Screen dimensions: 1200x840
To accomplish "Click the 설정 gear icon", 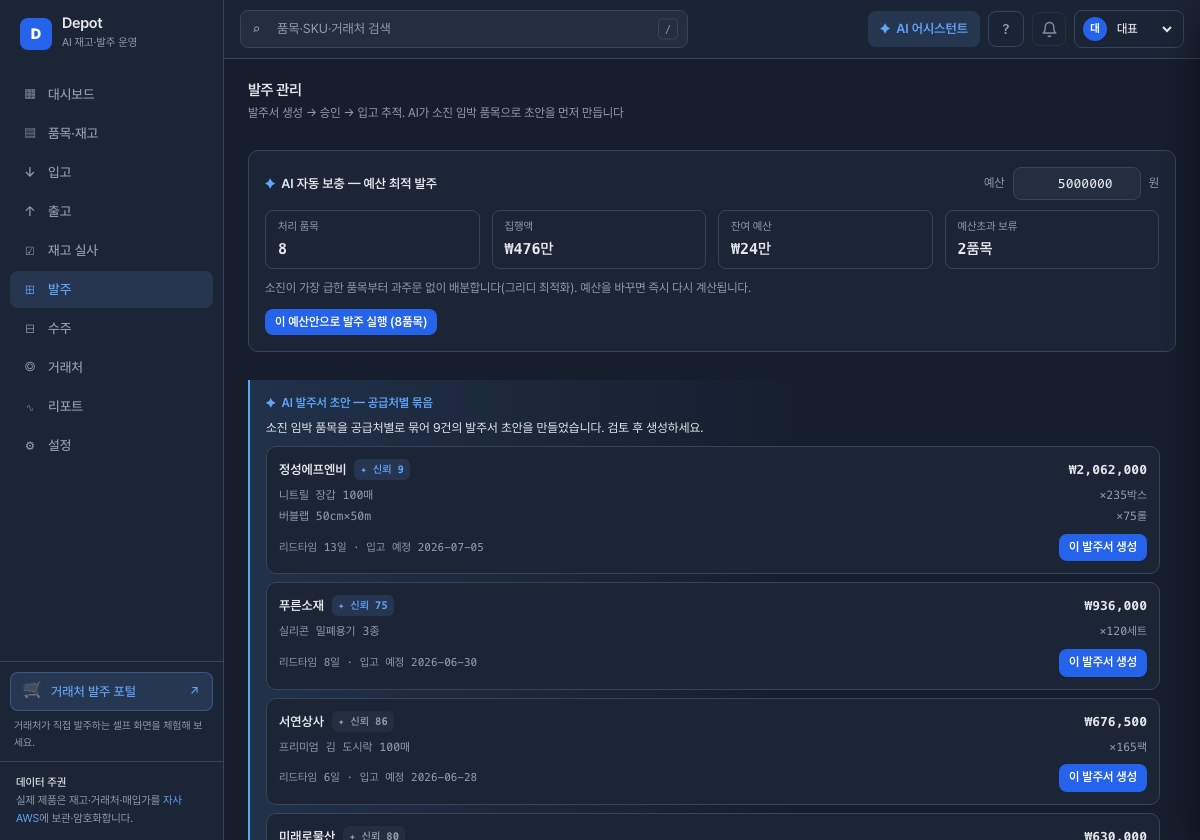I will 30,445.
